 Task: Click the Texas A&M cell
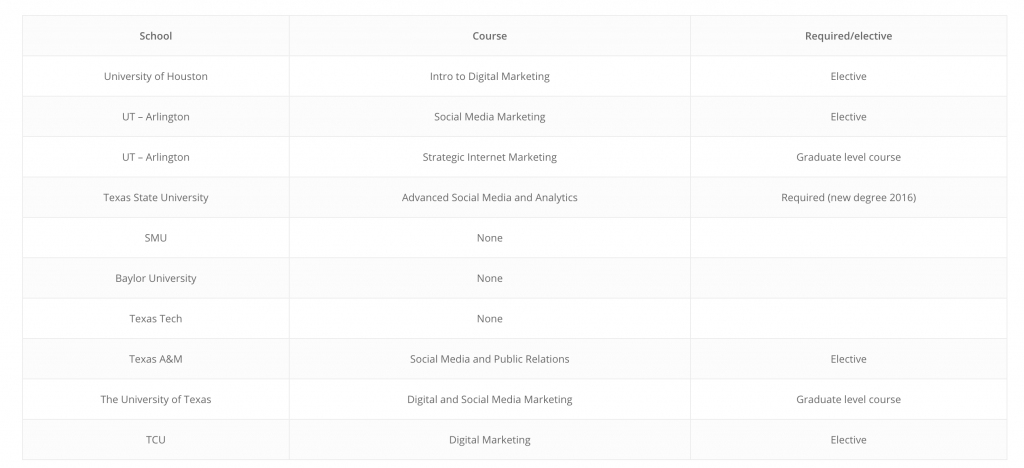tap(155, 360)
